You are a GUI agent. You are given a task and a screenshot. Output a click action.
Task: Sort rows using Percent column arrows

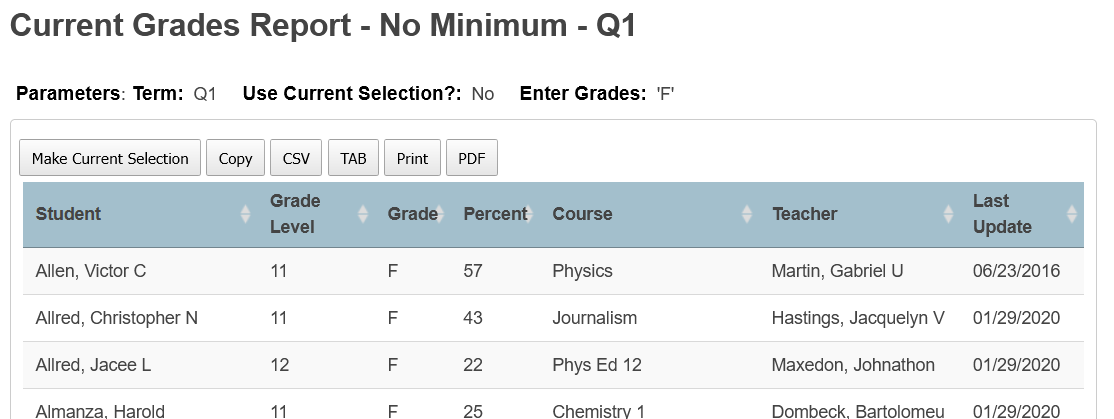(529, 214)
